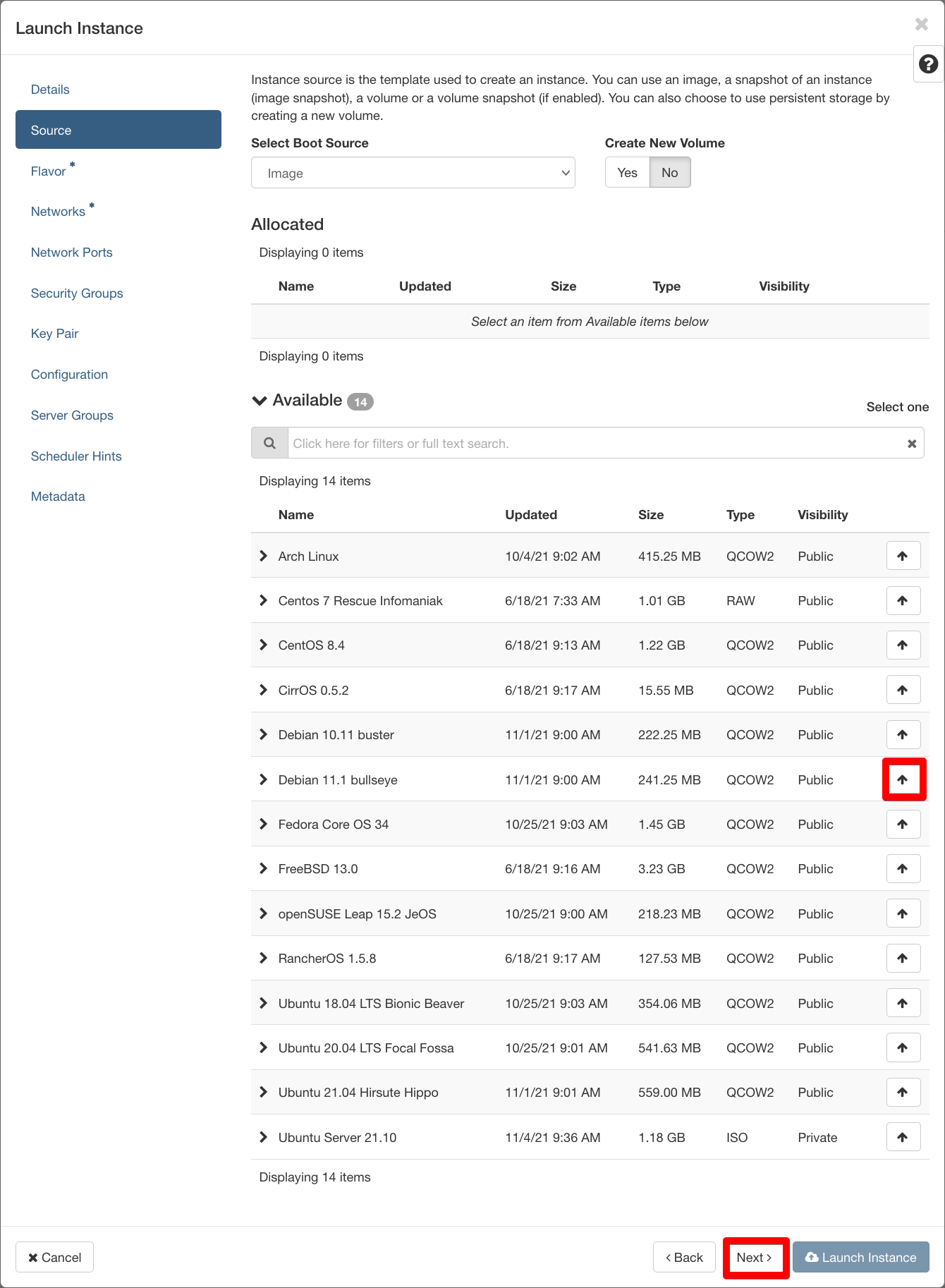This screenshot has width=945, height=1288.
Task: Open the Select Boot Source dropdown
Action: click(x=413, y=173)
